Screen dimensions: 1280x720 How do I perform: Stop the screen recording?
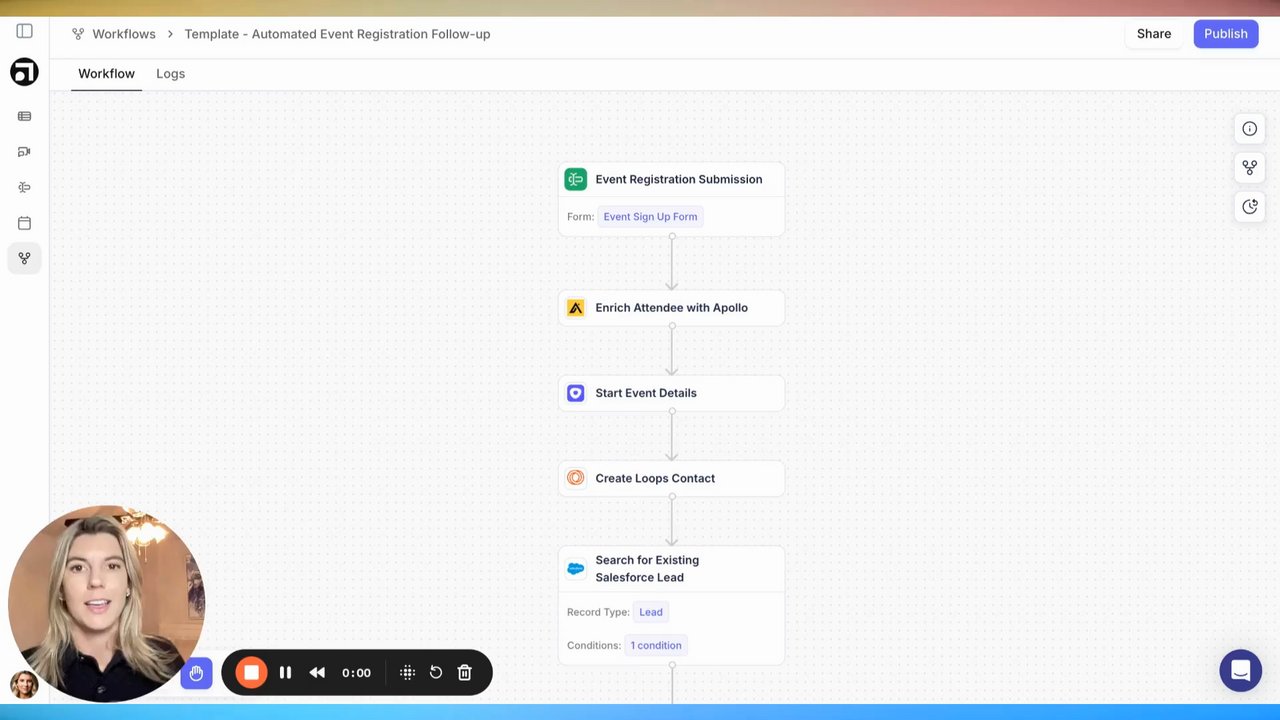tap(251, 673)
